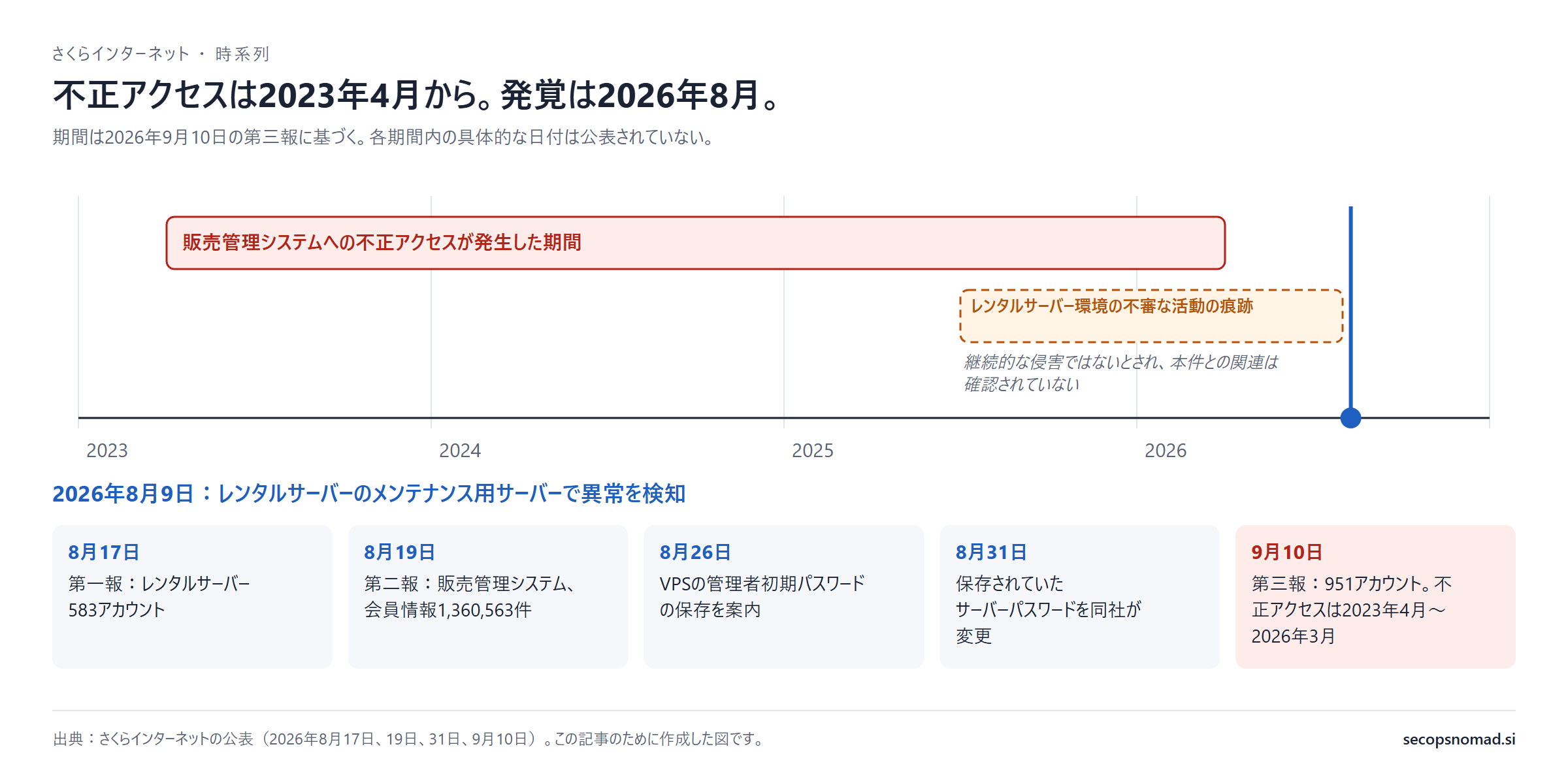This screenshot has height=768, width=1568.
Task: Click the 2026 axis label
Action: point(1166,451)
